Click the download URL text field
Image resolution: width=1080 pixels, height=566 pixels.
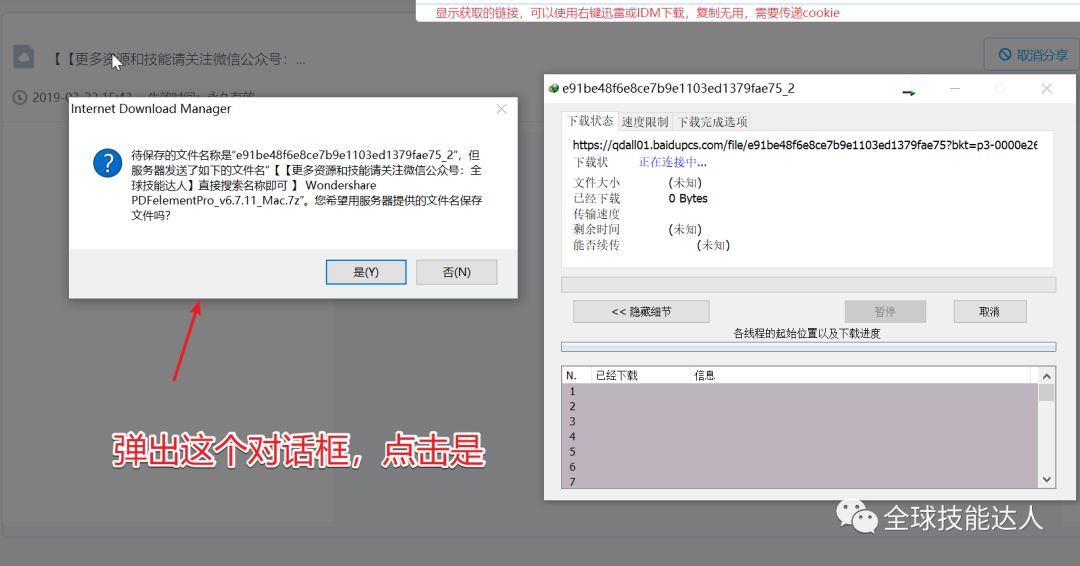coord(804,145)
